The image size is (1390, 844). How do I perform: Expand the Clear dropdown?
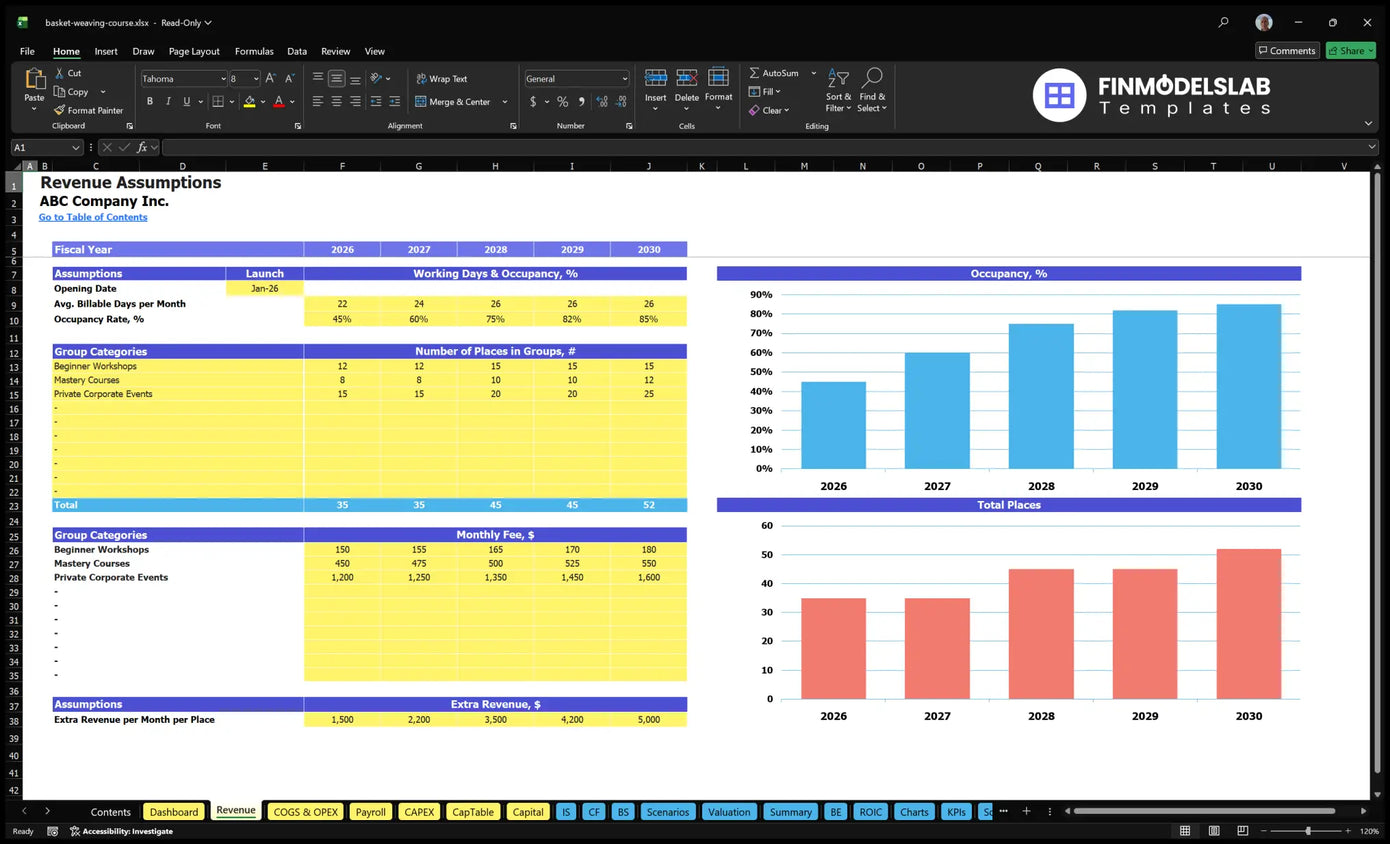pyautogui.click(x=786, y=110)
